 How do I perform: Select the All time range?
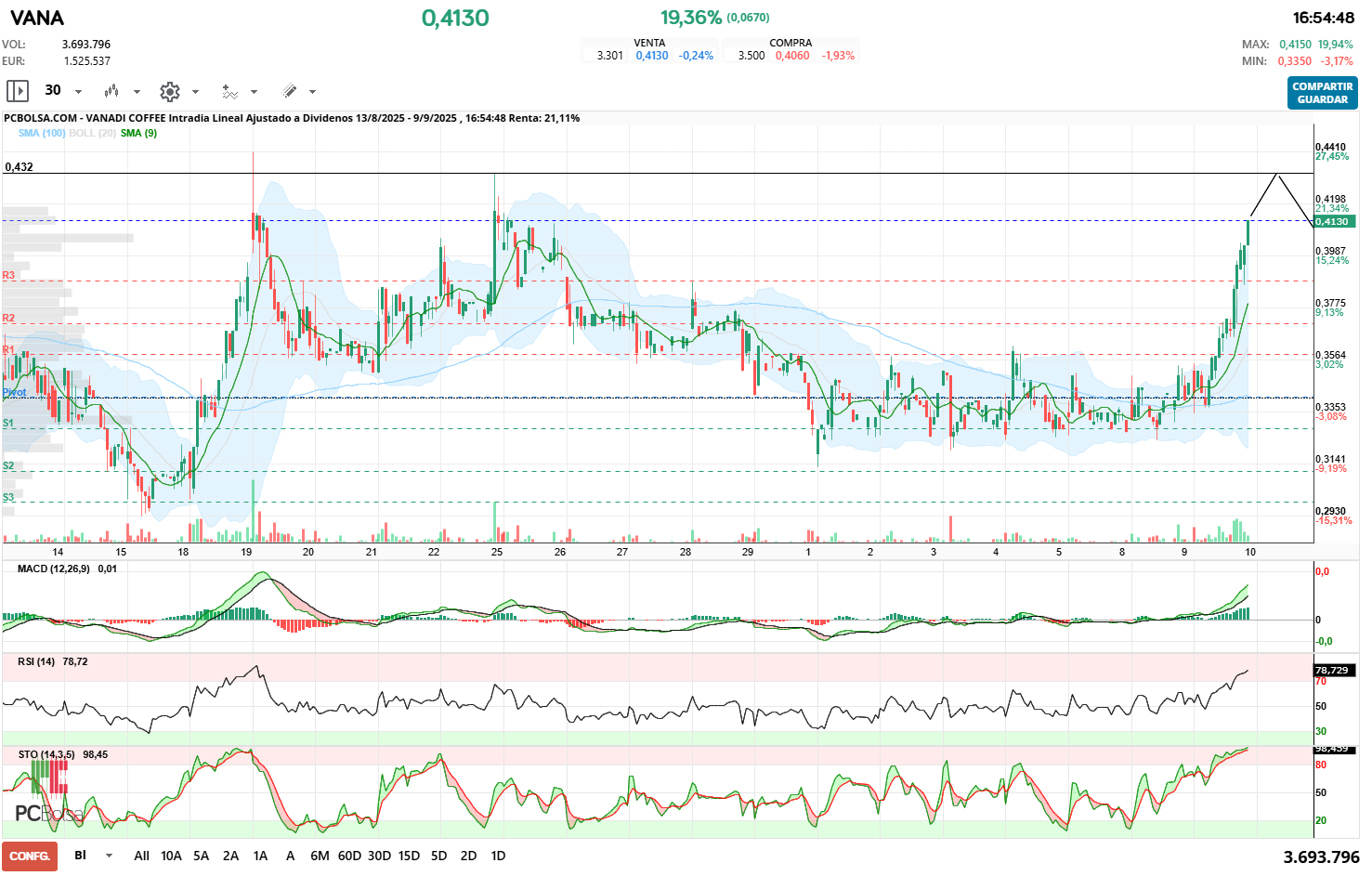pyautogui.click(x=141, y=856)
